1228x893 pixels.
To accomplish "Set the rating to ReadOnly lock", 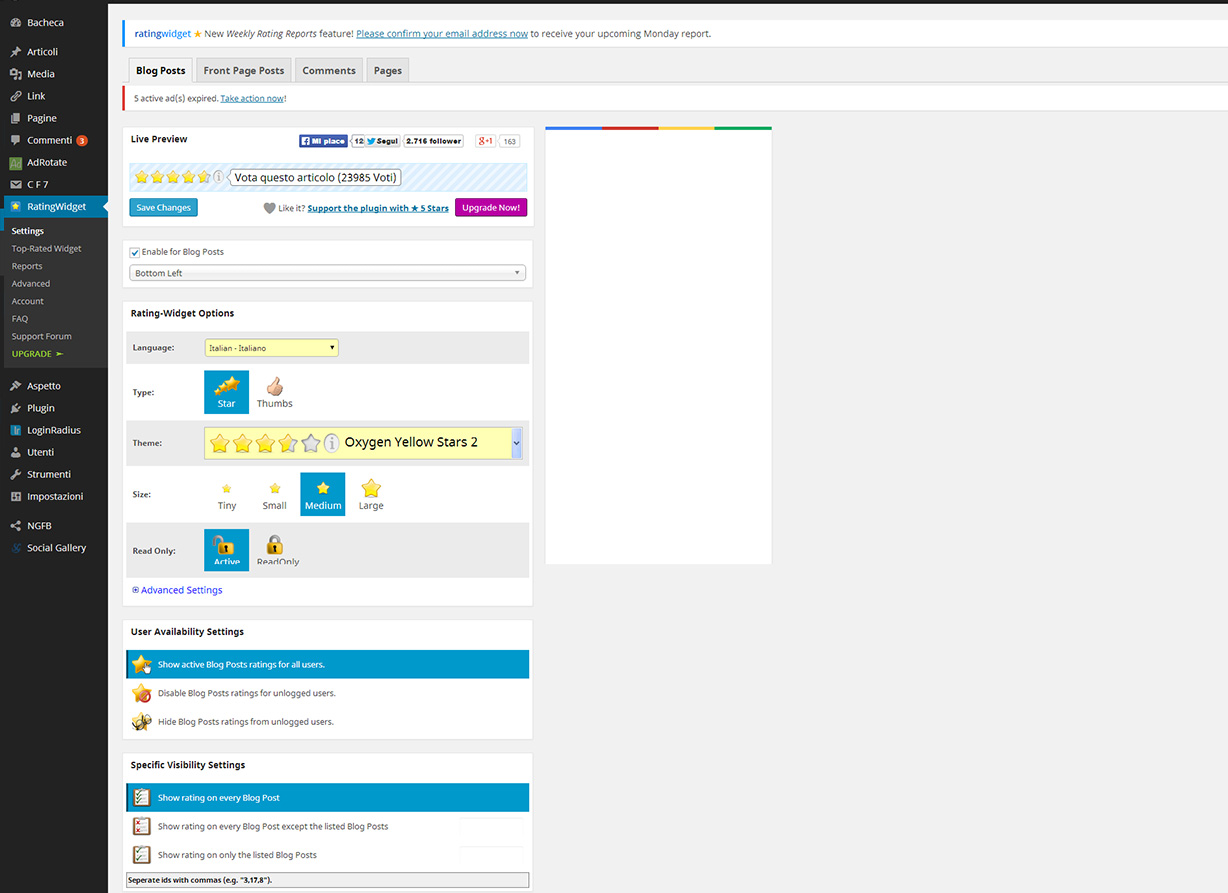I will [277, 550].
